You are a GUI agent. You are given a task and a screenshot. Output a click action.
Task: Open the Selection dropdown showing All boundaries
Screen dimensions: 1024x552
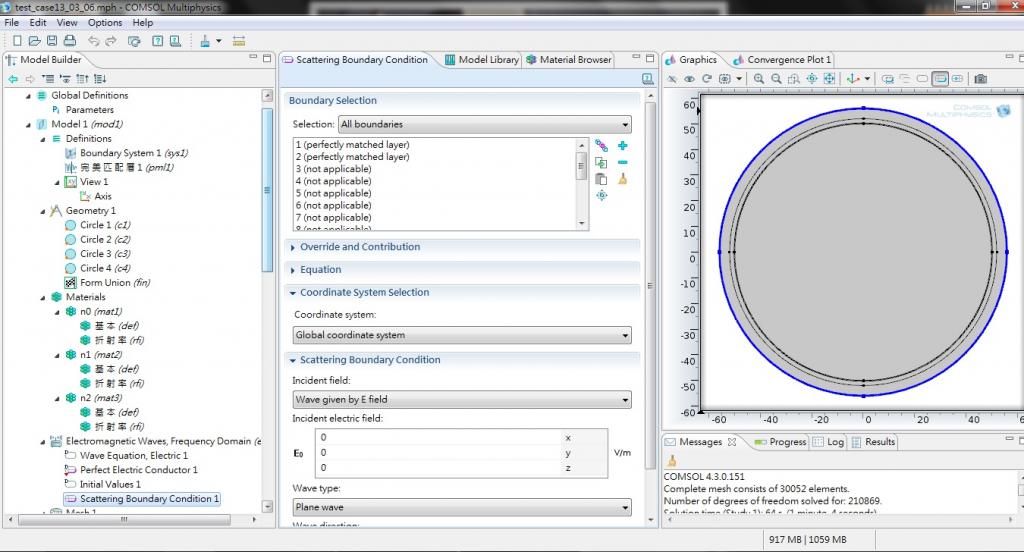click(x=484, y=125)
